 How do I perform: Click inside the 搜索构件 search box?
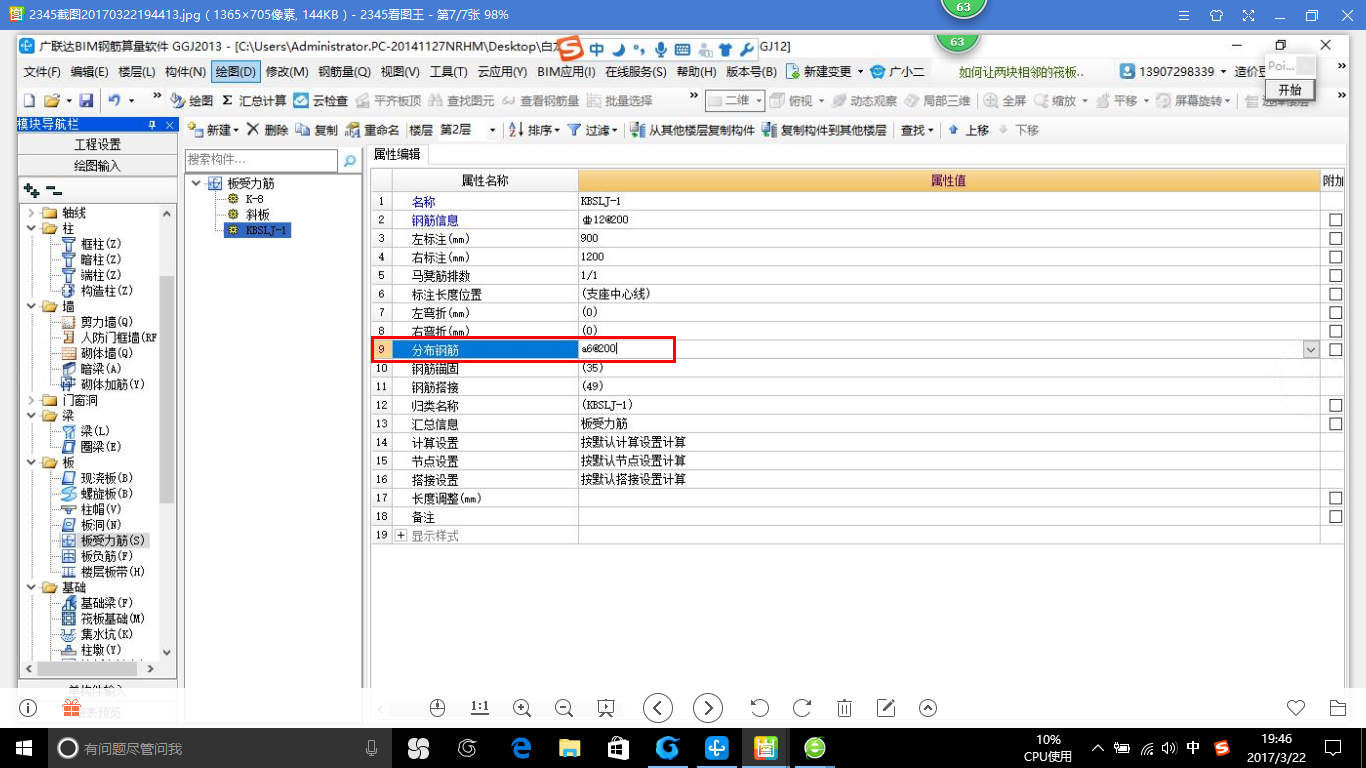click(x=262, y=160)
